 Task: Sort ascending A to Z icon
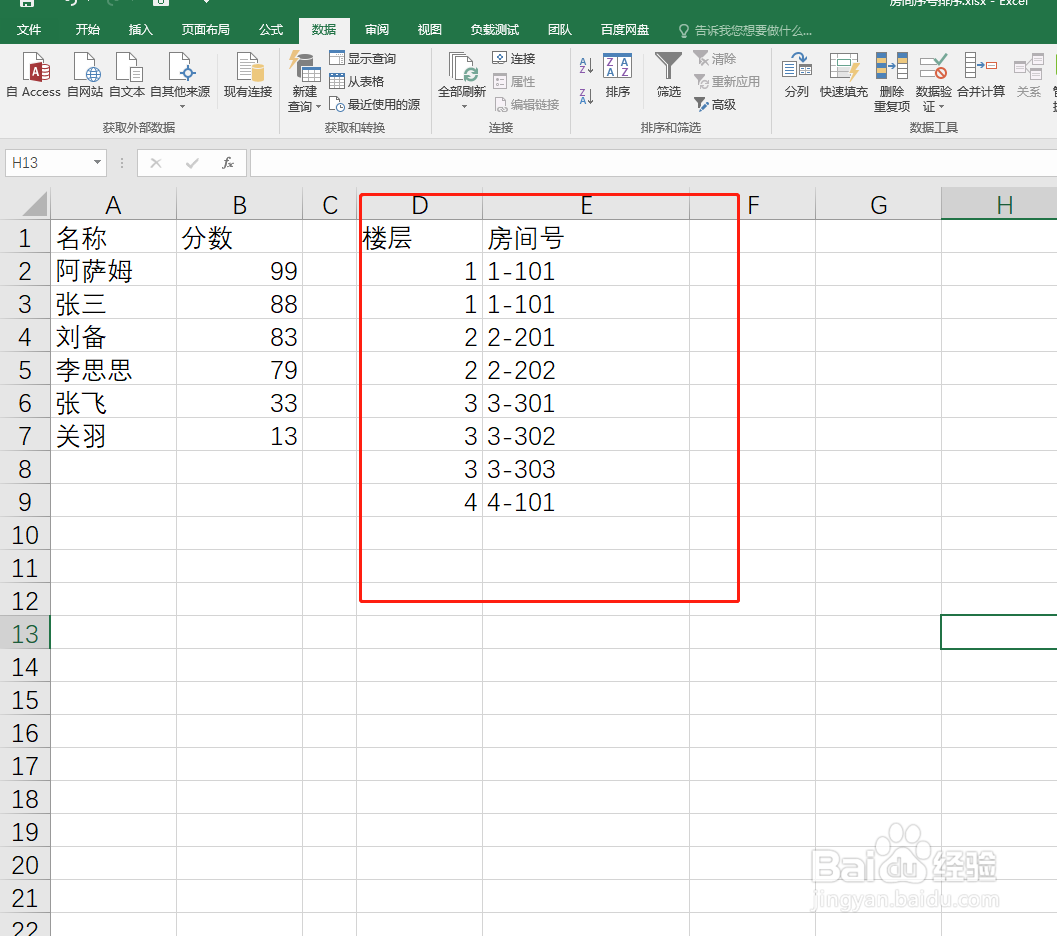586,65
